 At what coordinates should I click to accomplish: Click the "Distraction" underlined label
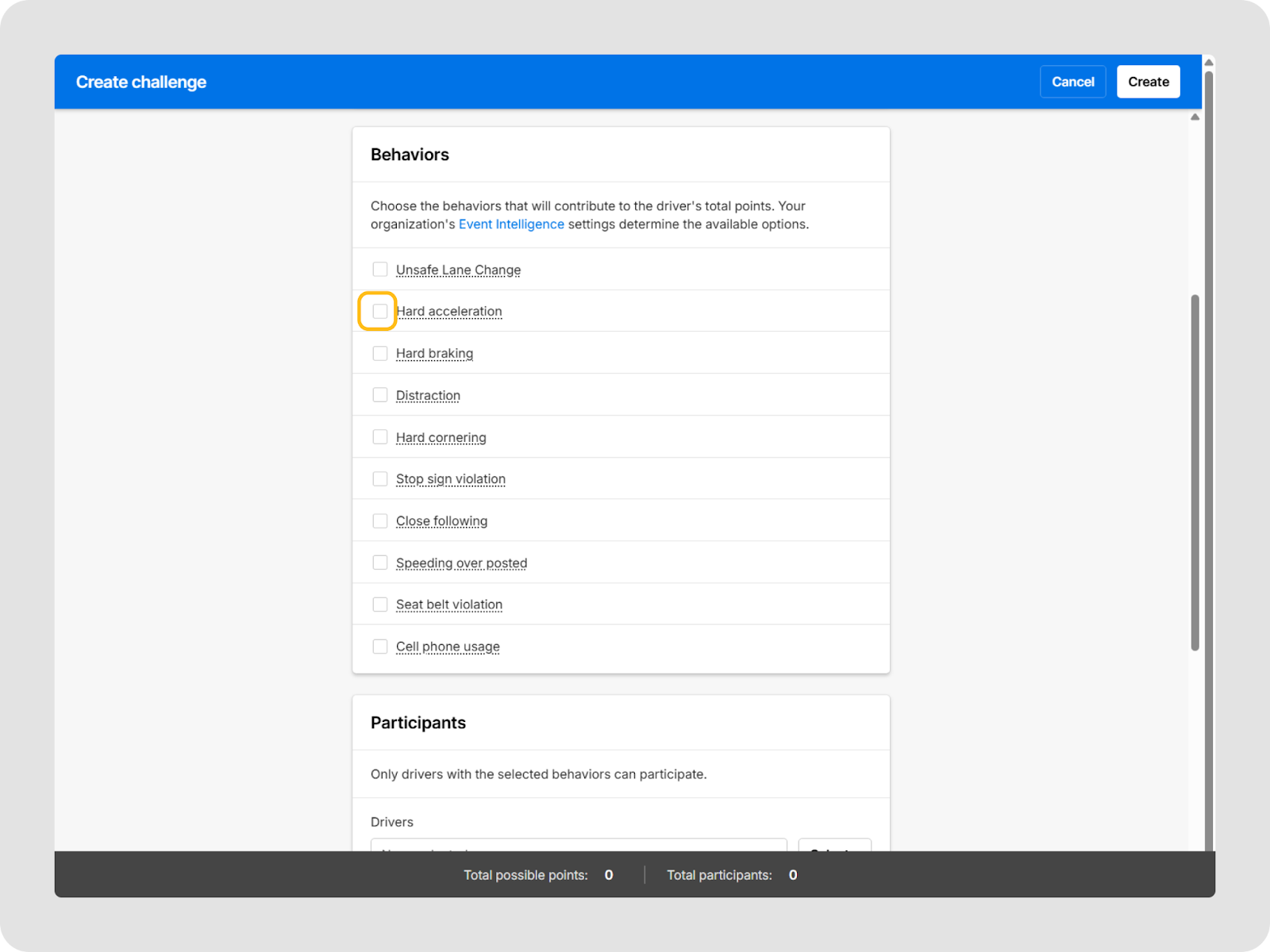click(x=428, y=395)
